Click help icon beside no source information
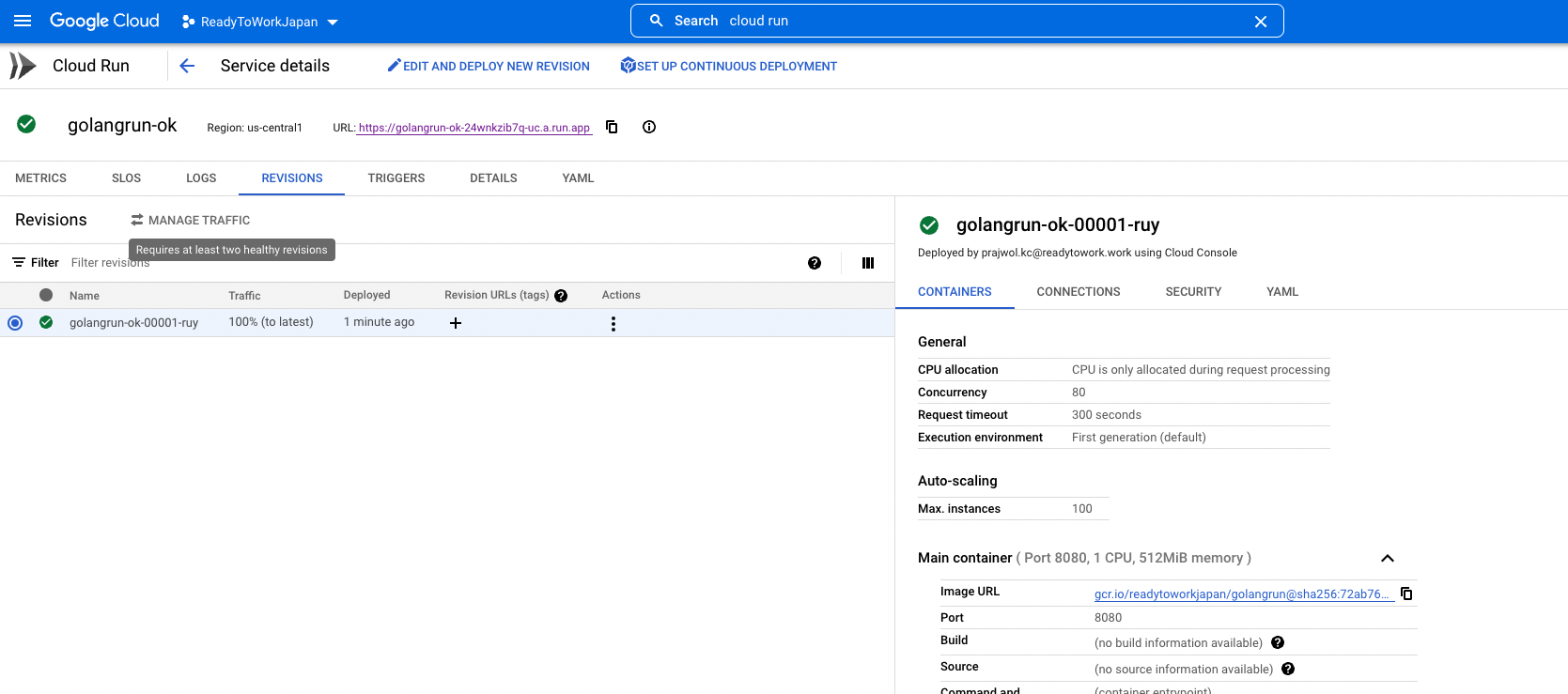 [x=1288, y=669]
